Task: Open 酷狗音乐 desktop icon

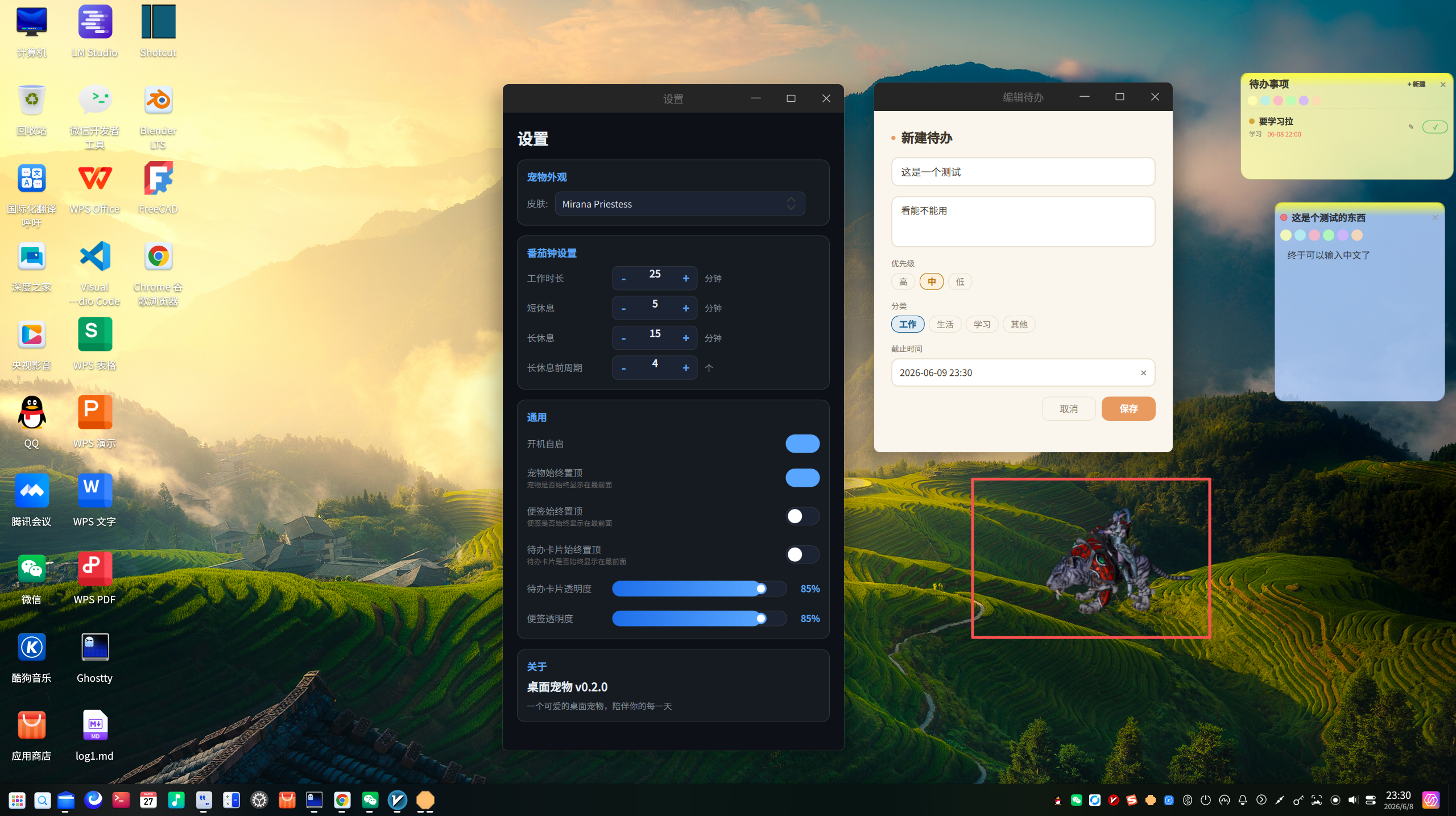Action: 32,658
